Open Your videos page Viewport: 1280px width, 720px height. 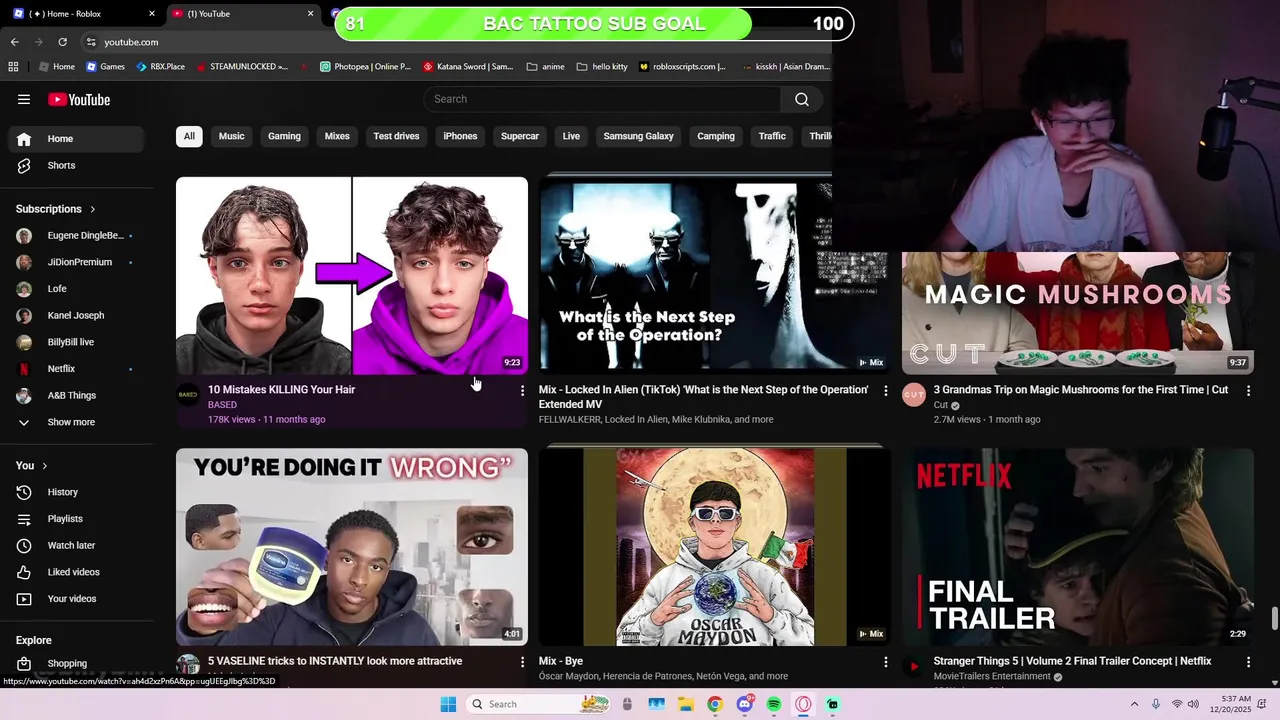click(72, 599)
